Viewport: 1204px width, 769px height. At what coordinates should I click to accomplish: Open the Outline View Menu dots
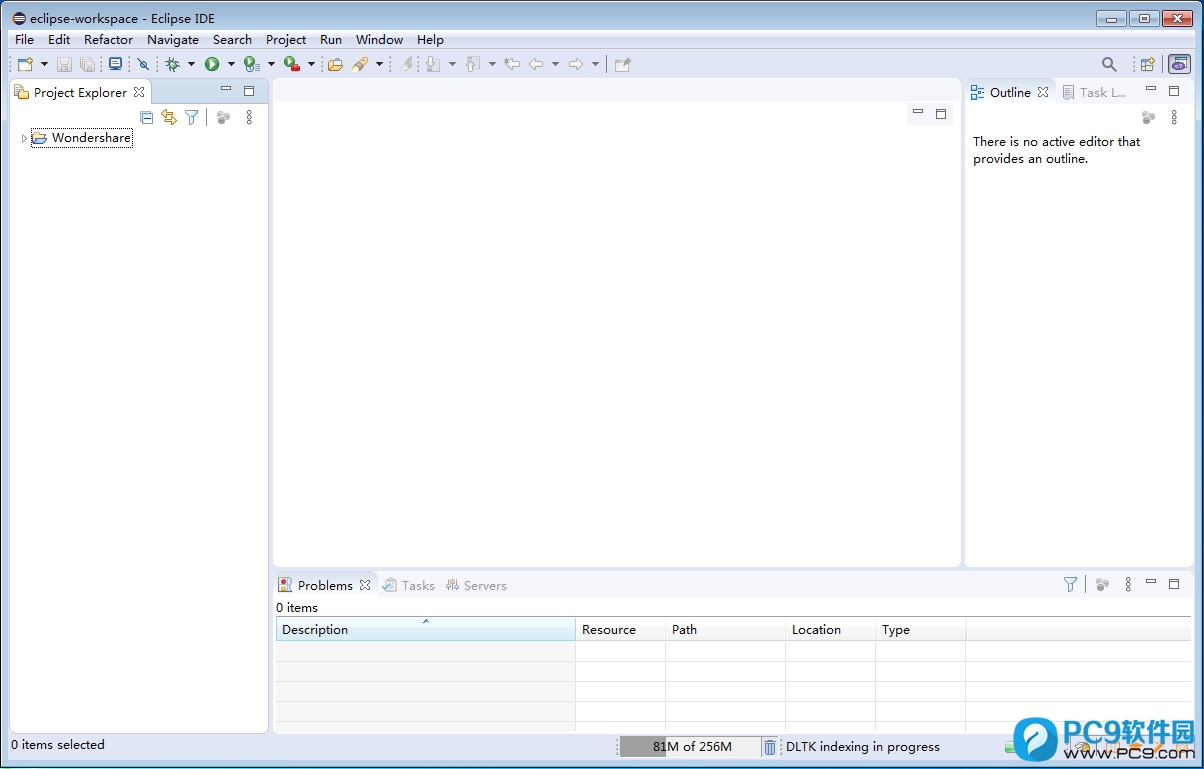click(x=1174, y=117)
